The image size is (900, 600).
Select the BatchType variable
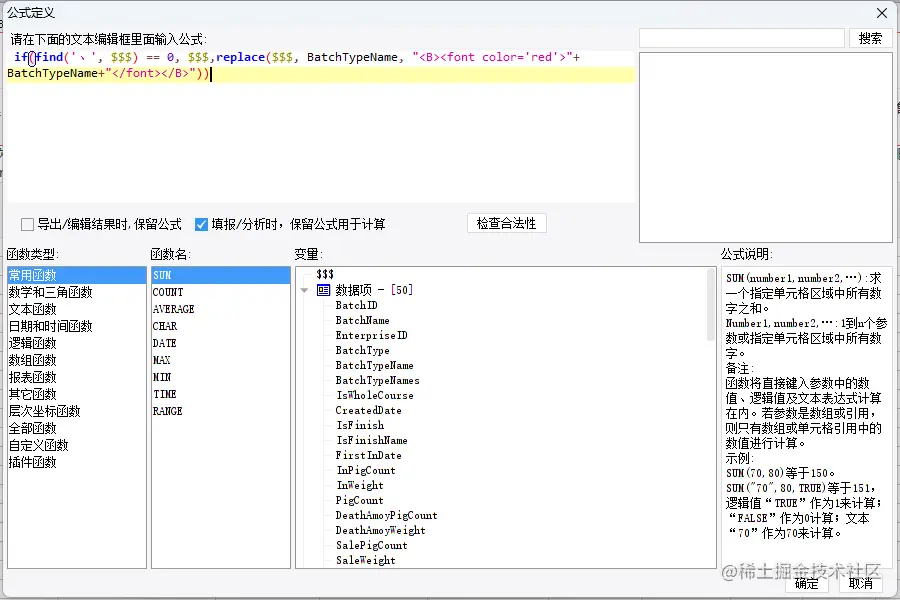click(362, 350)
